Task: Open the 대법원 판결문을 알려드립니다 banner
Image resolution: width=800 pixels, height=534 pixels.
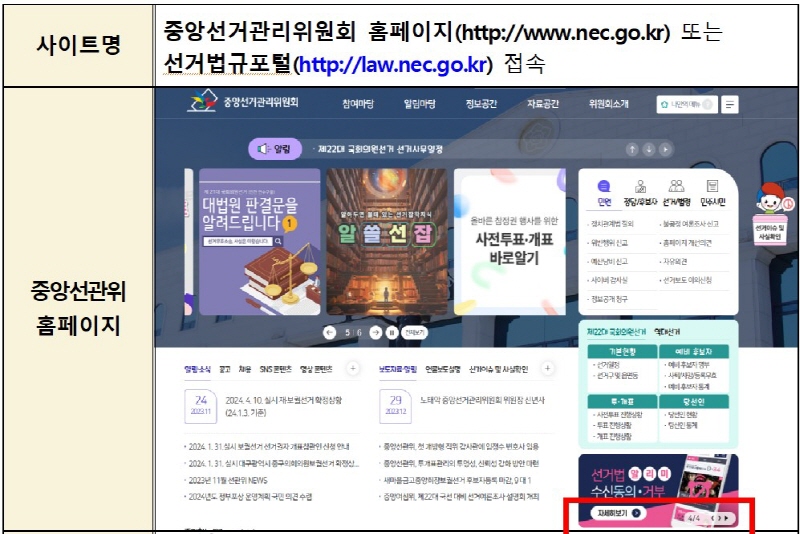Action: pos(260,242)
